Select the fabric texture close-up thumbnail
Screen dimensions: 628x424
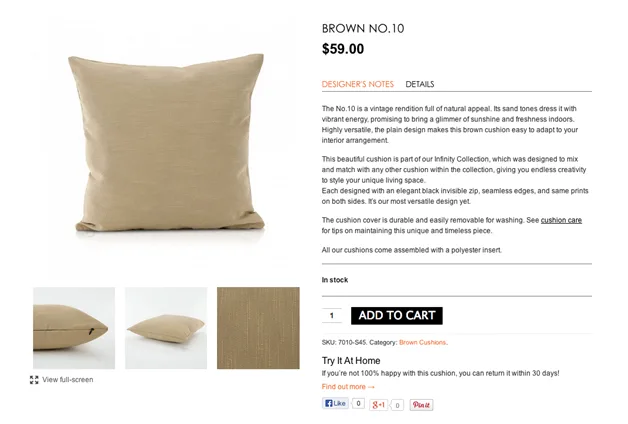coord(258,328)
